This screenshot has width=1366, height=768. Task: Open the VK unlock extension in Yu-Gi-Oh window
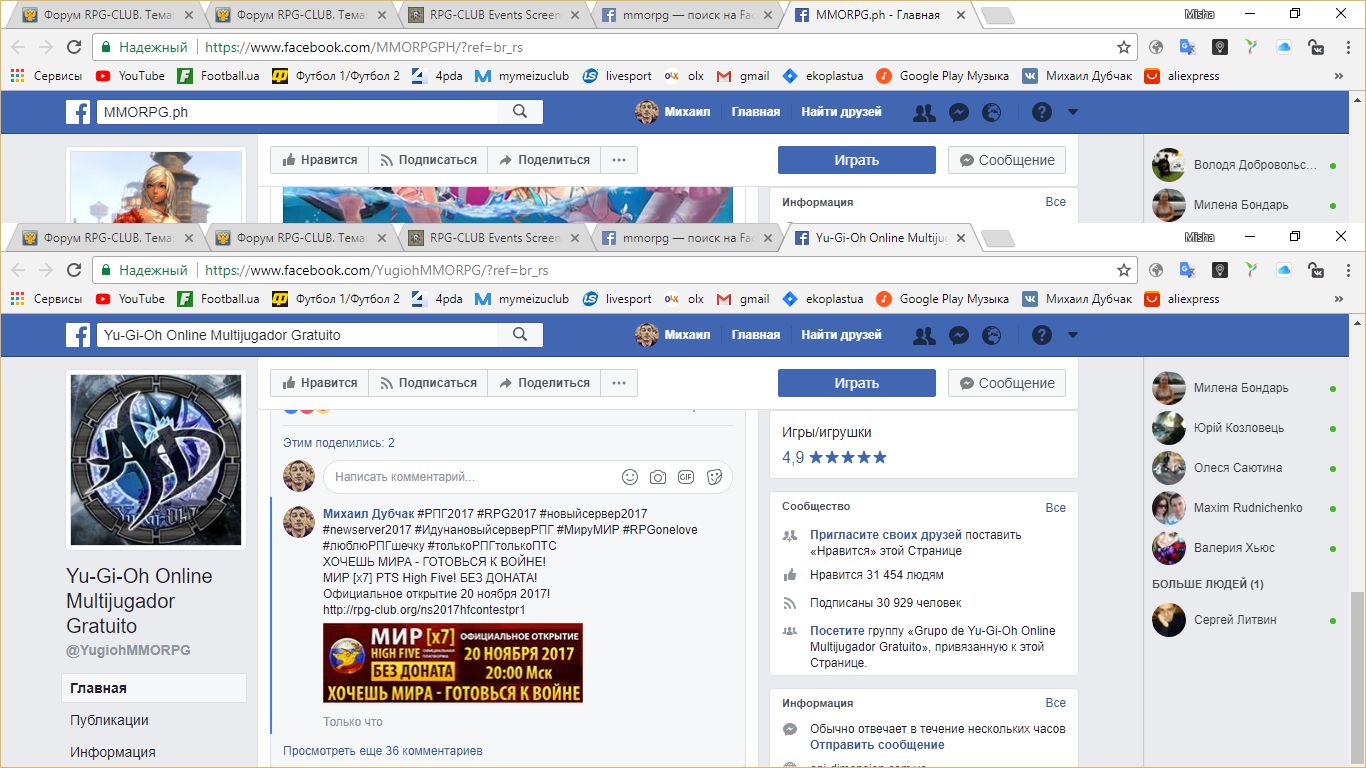[1318, 270]
